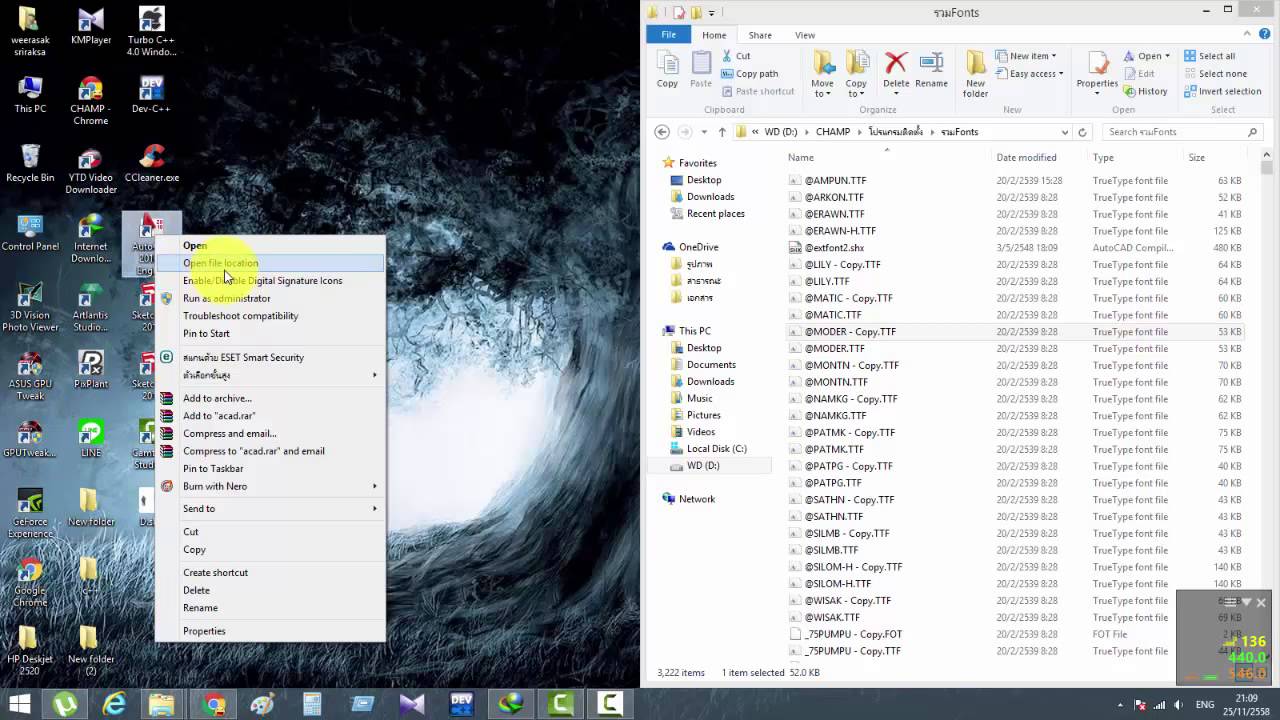The image size is (1280, 720).
Task: Click the Windows Start button
Action: click(19, 704)
